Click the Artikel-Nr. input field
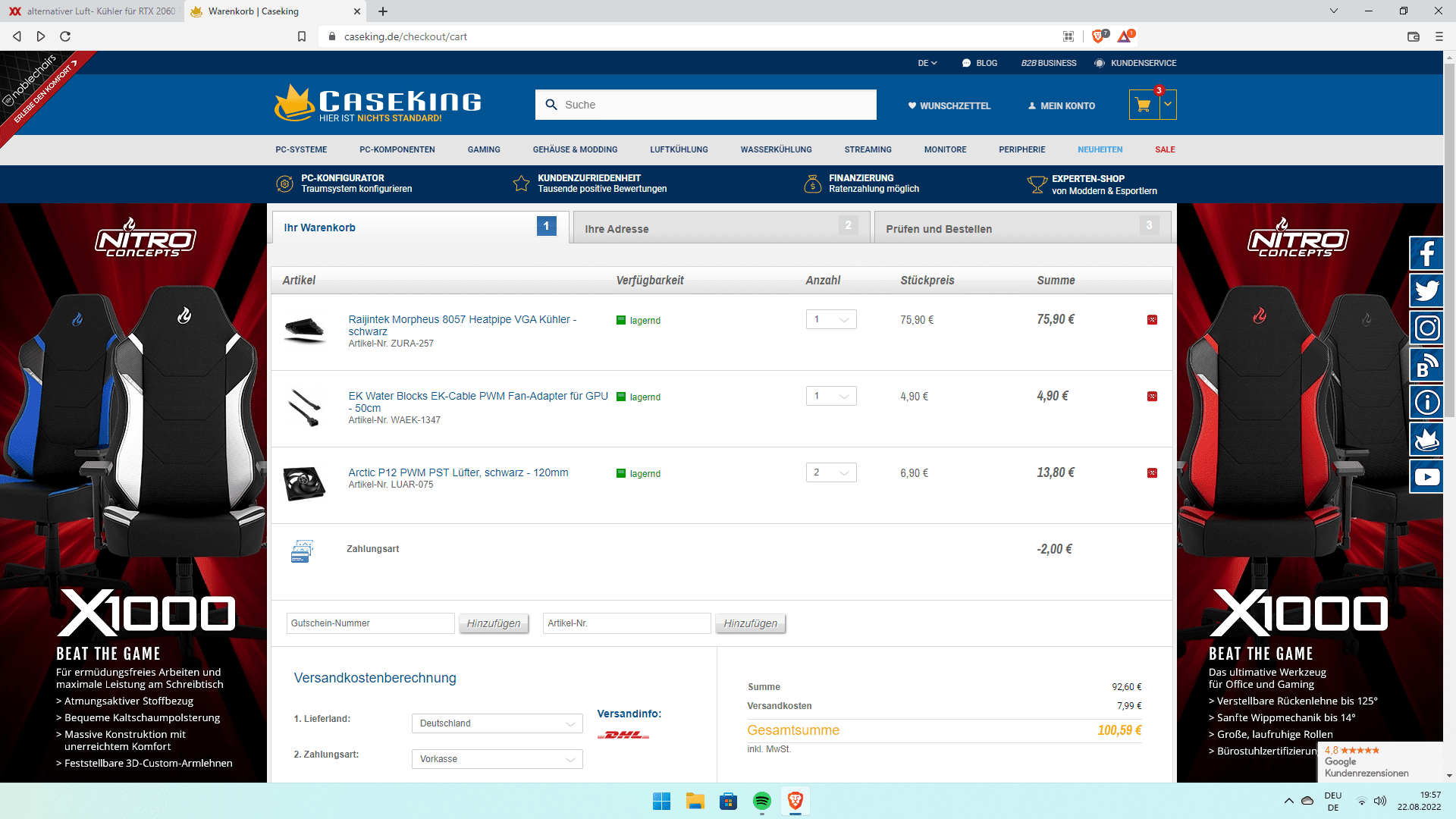 626,623
